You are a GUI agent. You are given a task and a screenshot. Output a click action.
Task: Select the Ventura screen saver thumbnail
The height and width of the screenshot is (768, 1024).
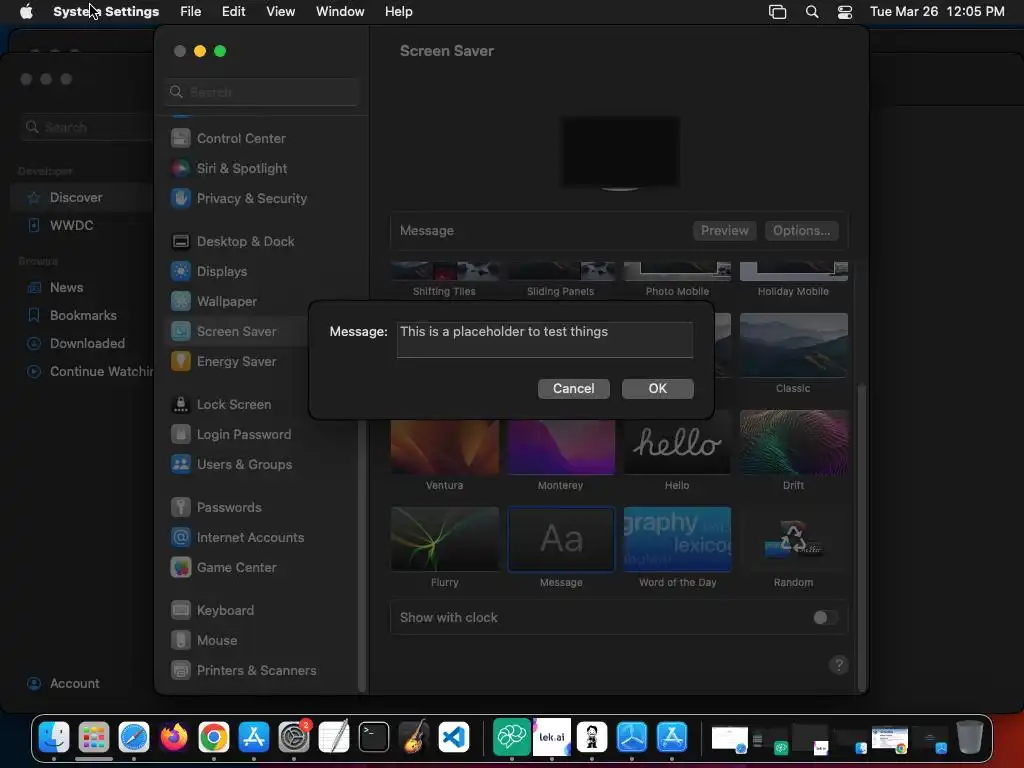445,447
